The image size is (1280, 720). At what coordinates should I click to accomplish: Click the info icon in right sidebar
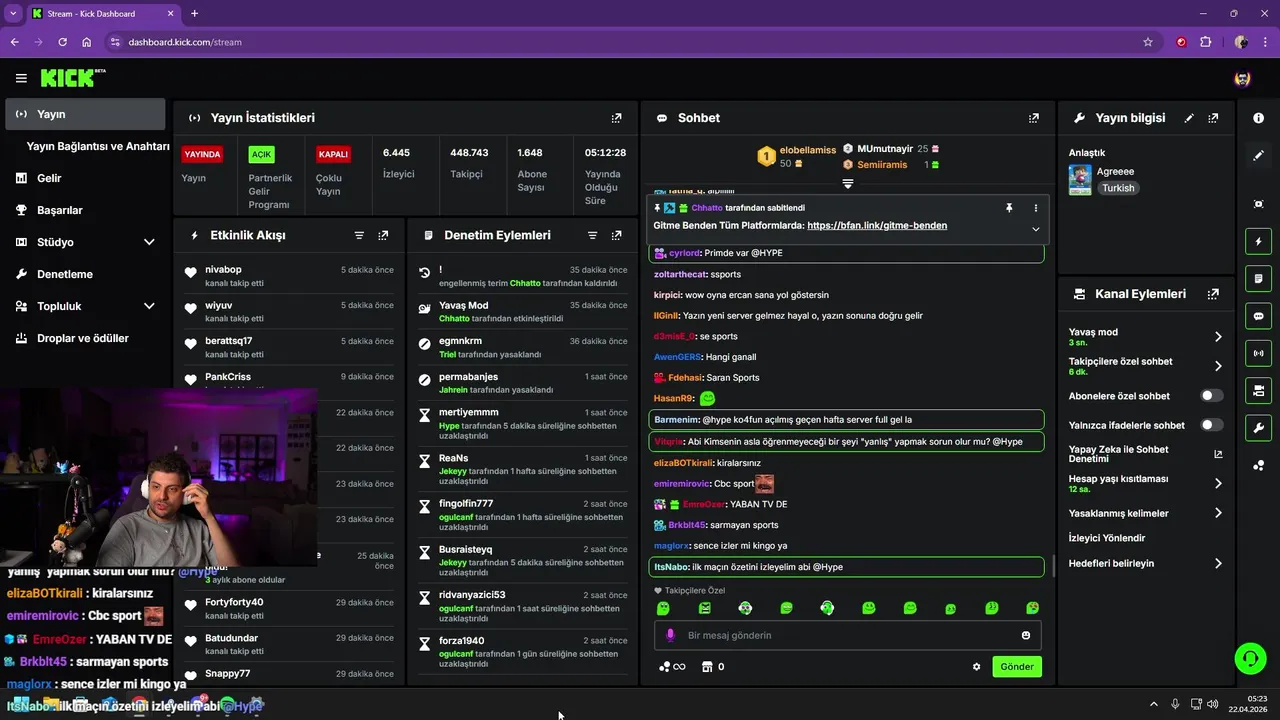(x=1258, y=118)
